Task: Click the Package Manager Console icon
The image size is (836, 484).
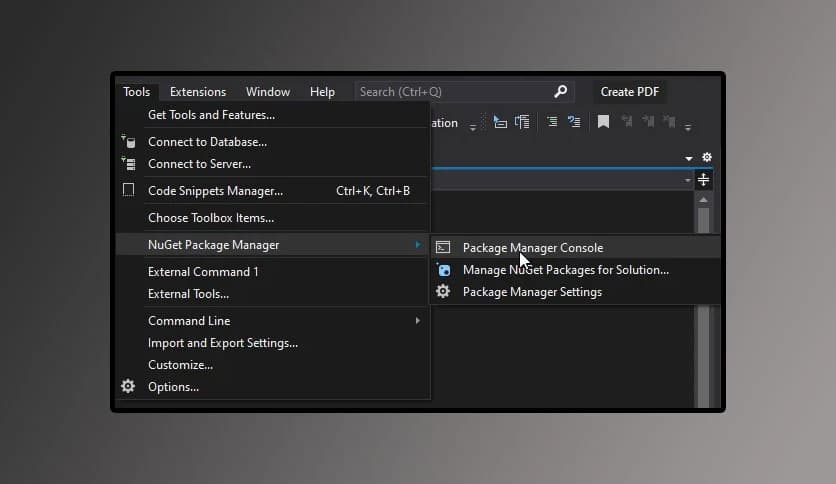Action: tap(443, 247)
